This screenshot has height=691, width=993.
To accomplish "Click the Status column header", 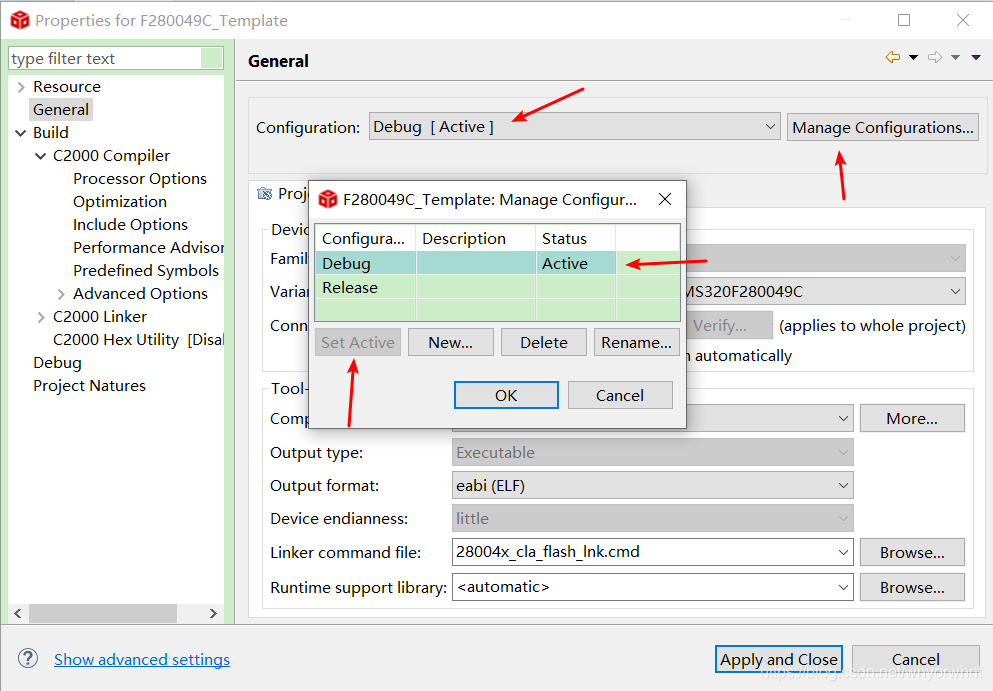I will coord(575,238).
